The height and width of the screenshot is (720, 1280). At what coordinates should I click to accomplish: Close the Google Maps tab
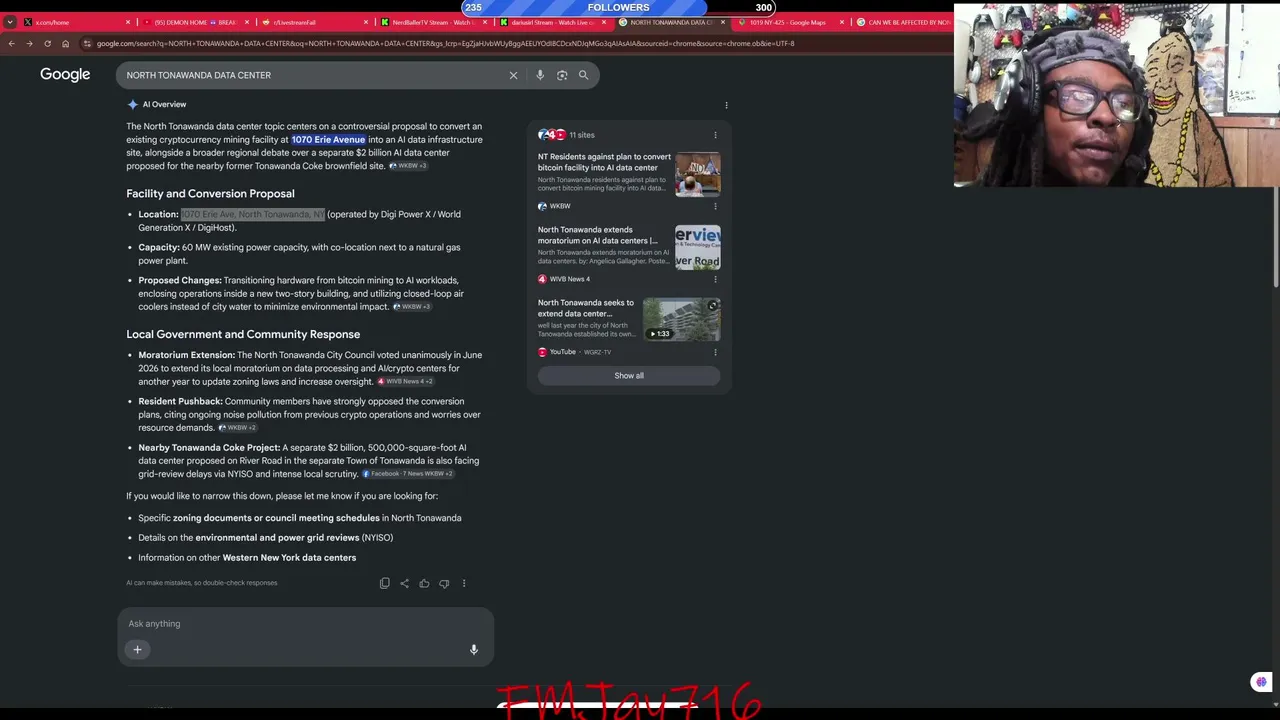[x=841, y=22]
